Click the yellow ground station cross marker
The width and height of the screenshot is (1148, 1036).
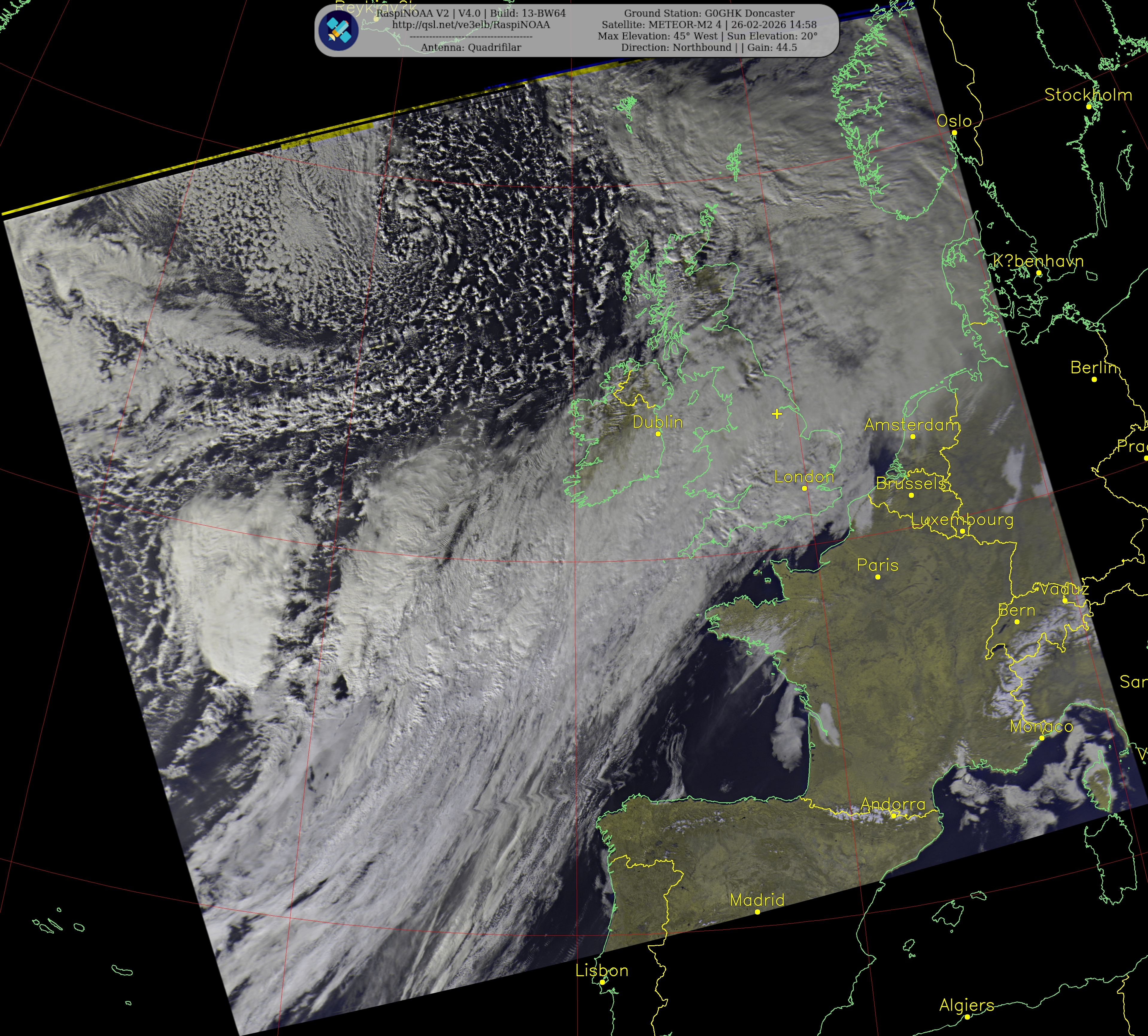[777, 414]
